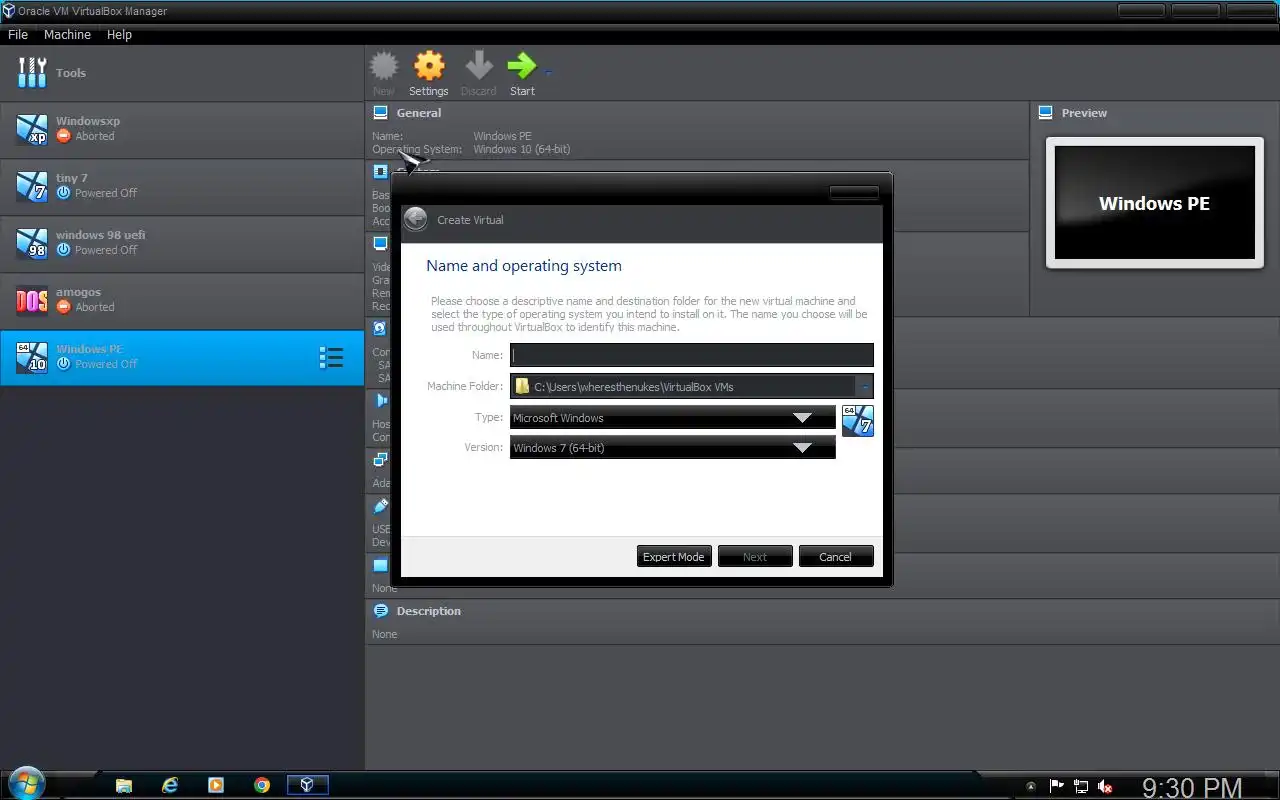Select the Windowsxp virtual machine

click(182, 129)
